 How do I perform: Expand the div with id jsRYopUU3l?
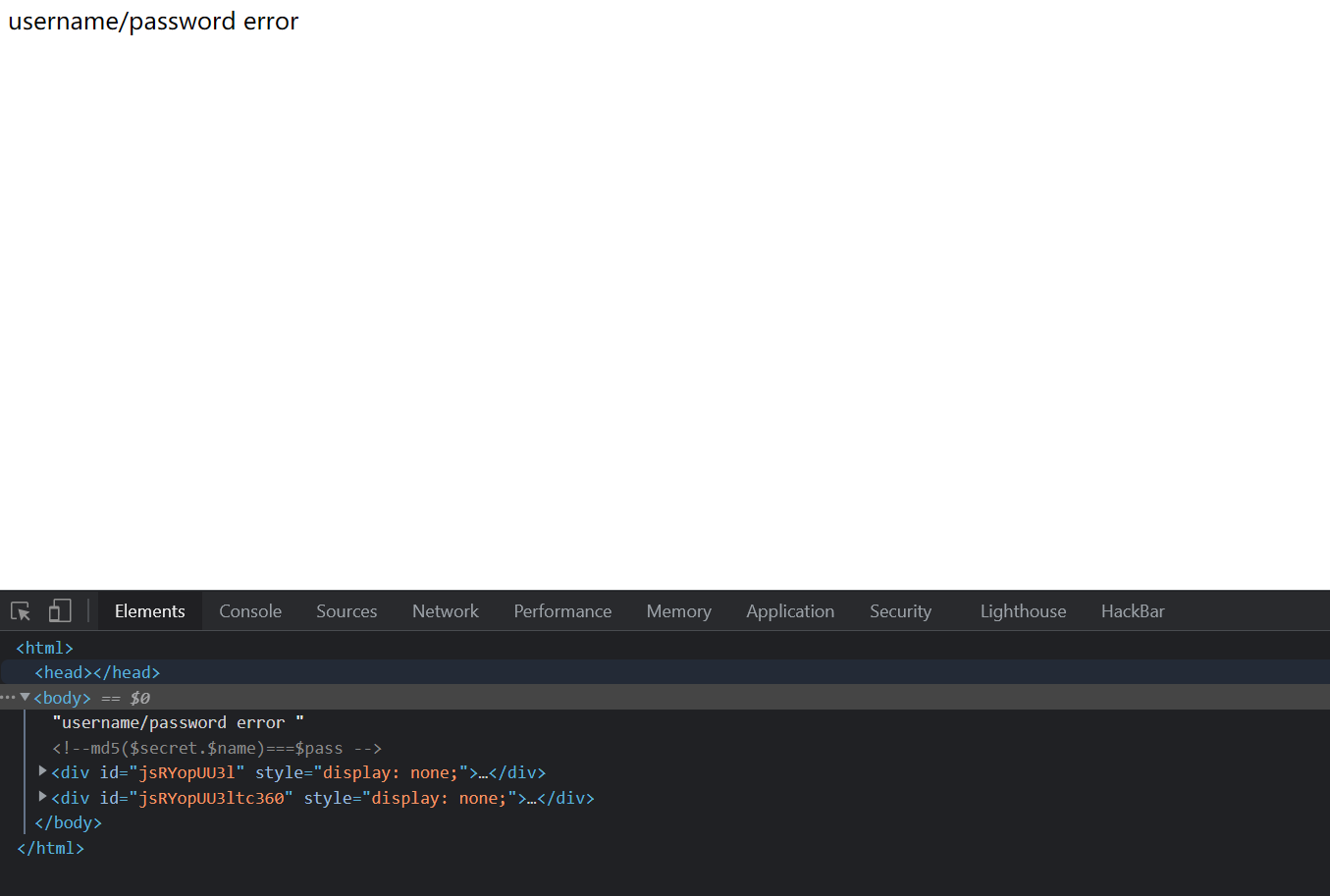point(42,771)
